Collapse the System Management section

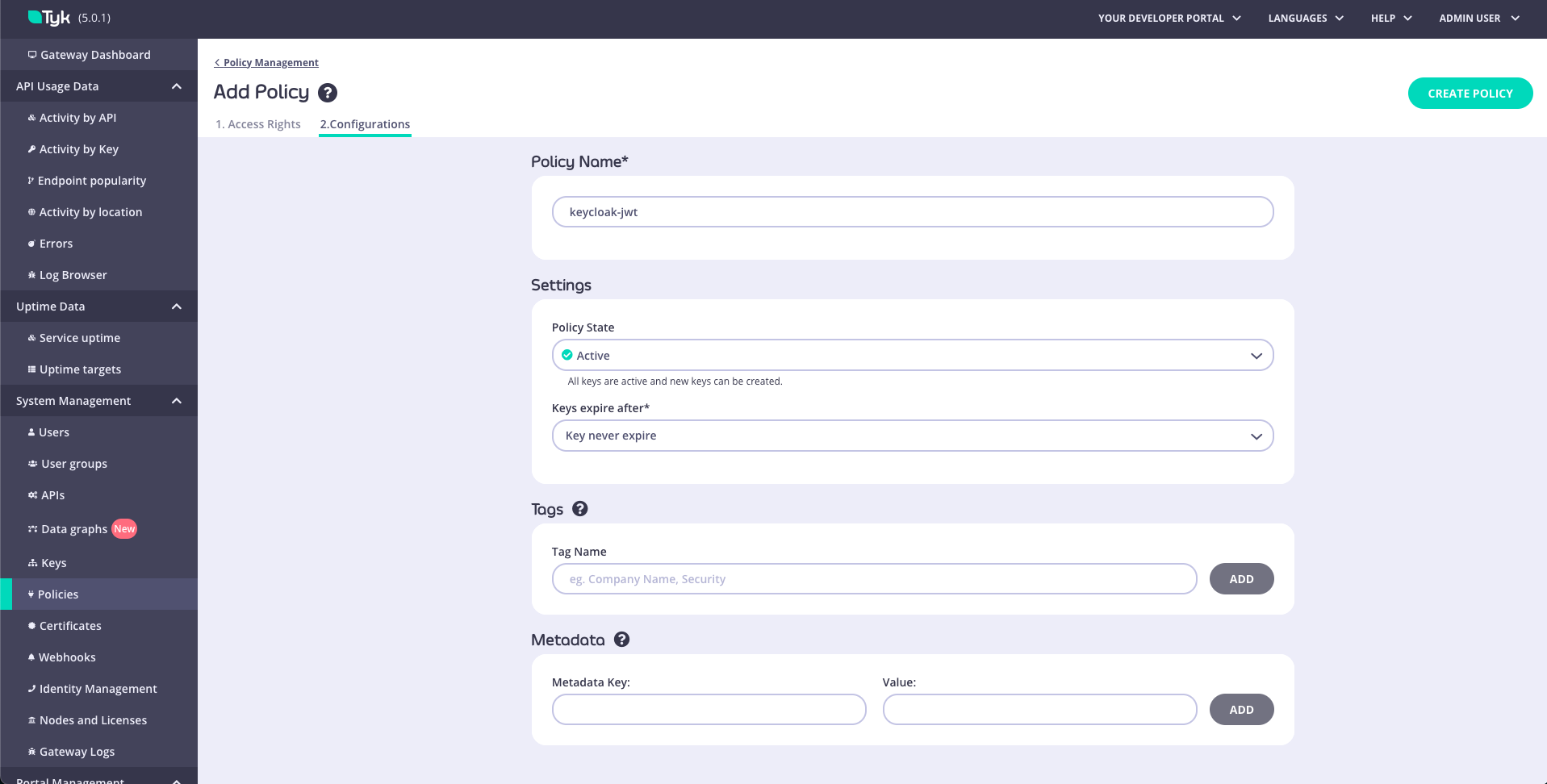tap(177, 401)
